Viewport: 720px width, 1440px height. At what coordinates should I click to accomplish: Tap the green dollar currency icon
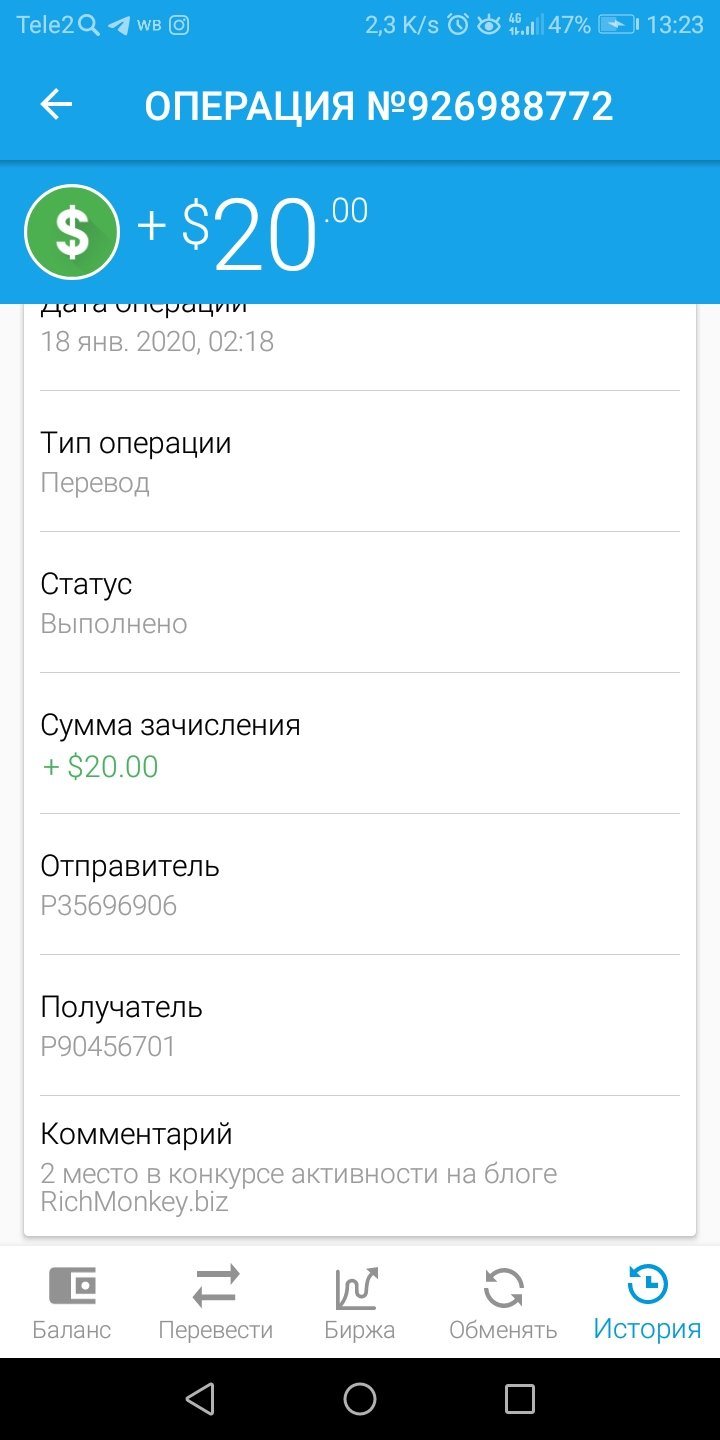[72, 232]
